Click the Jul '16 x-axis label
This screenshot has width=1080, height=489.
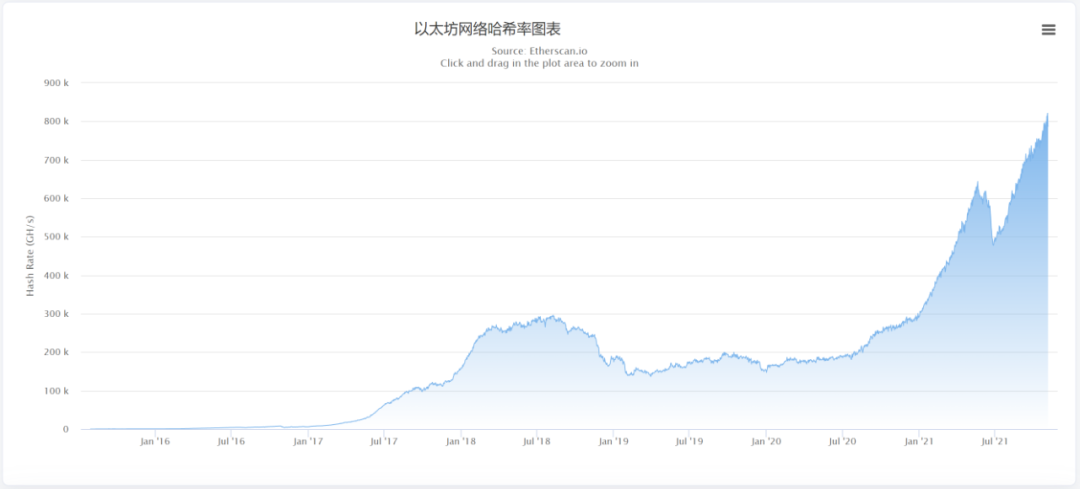point(231,441)
